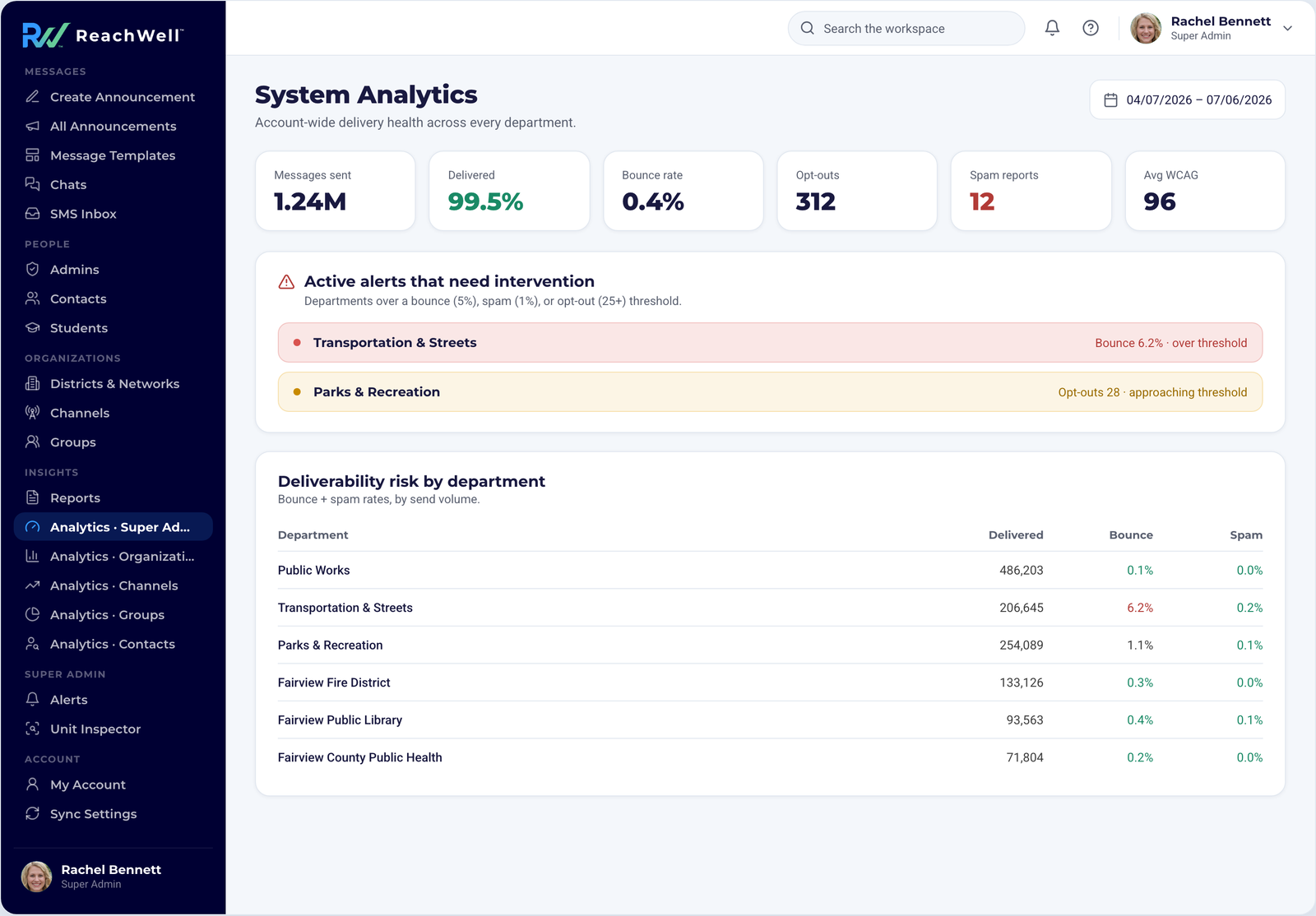Image resolution: width=1316 pixels, height=916 pixels.
Task: Click the Spam reports 12 card
Action: [1031, 191]
